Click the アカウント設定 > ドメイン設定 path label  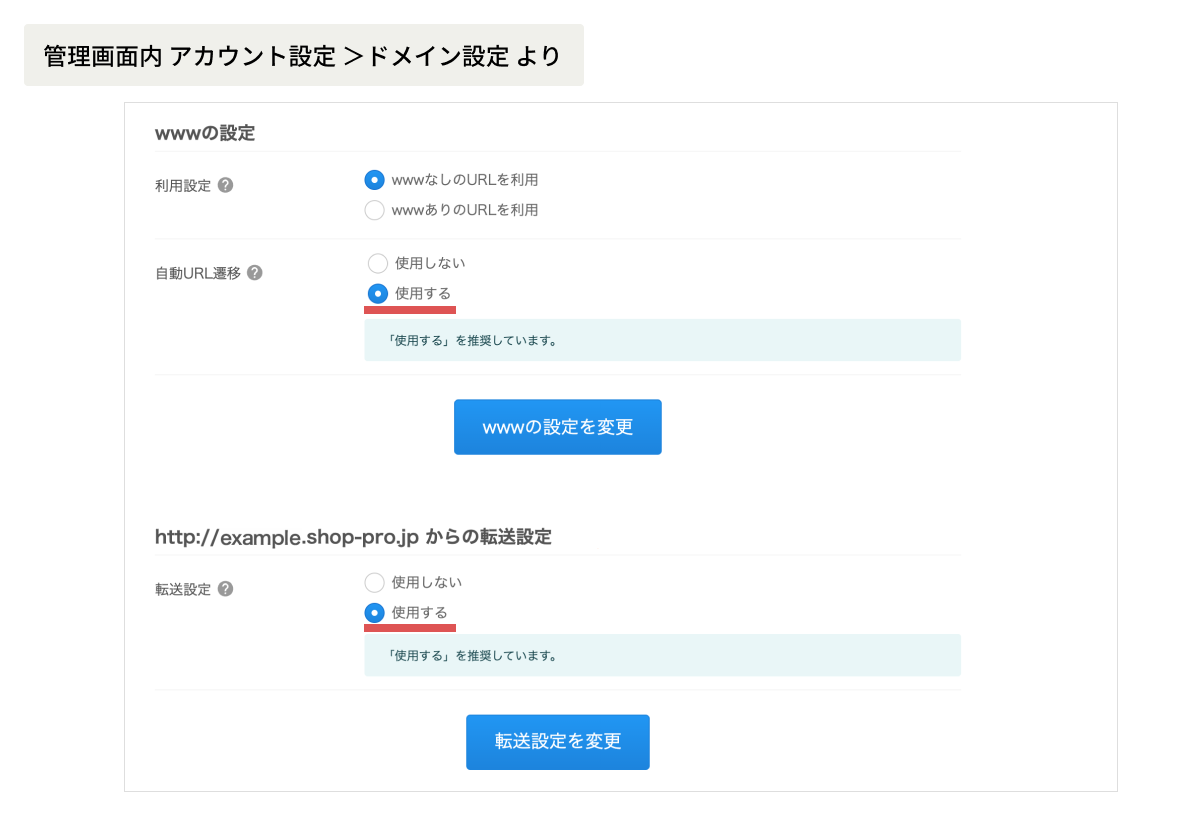point(303,56)
